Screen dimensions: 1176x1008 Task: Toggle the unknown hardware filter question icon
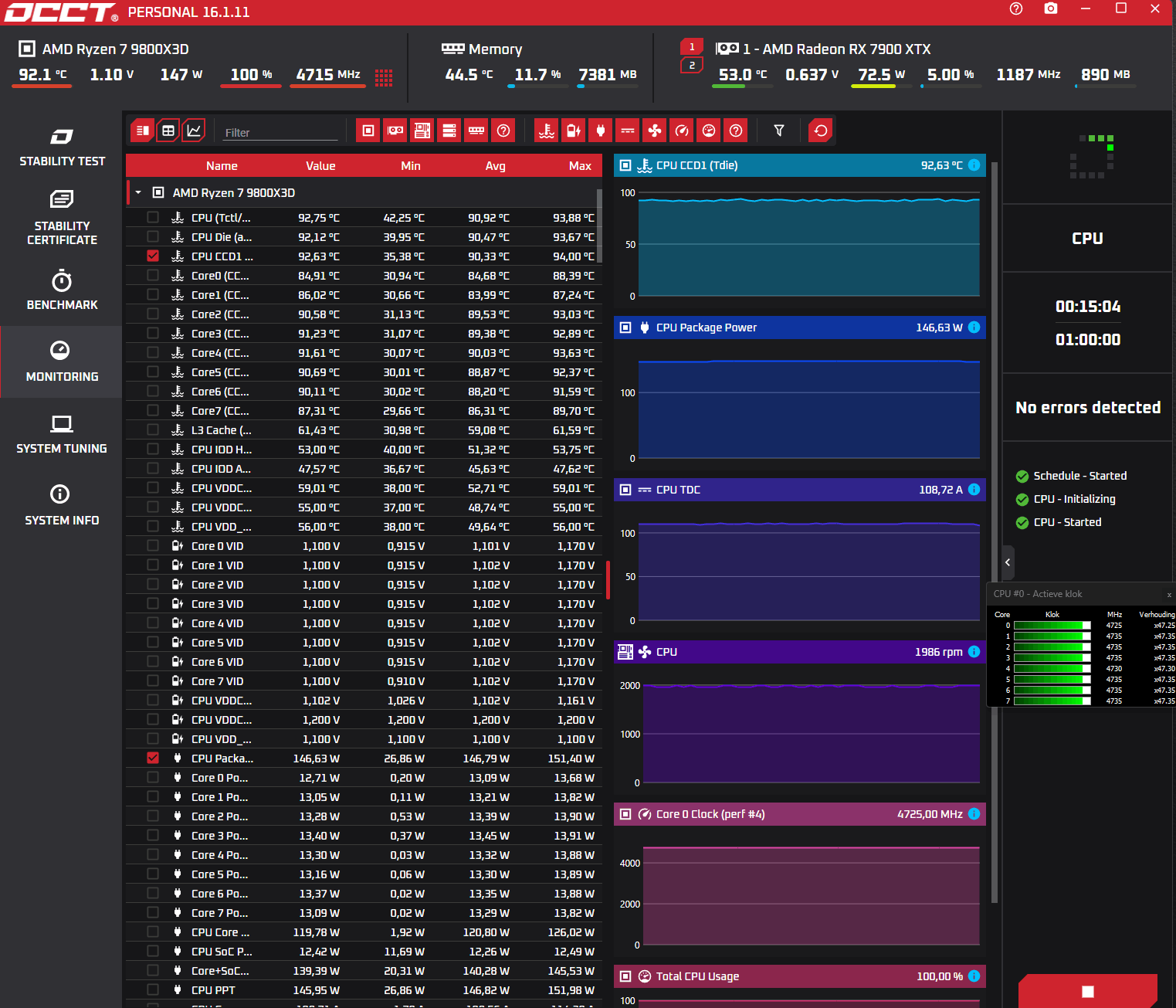(503, 131)
